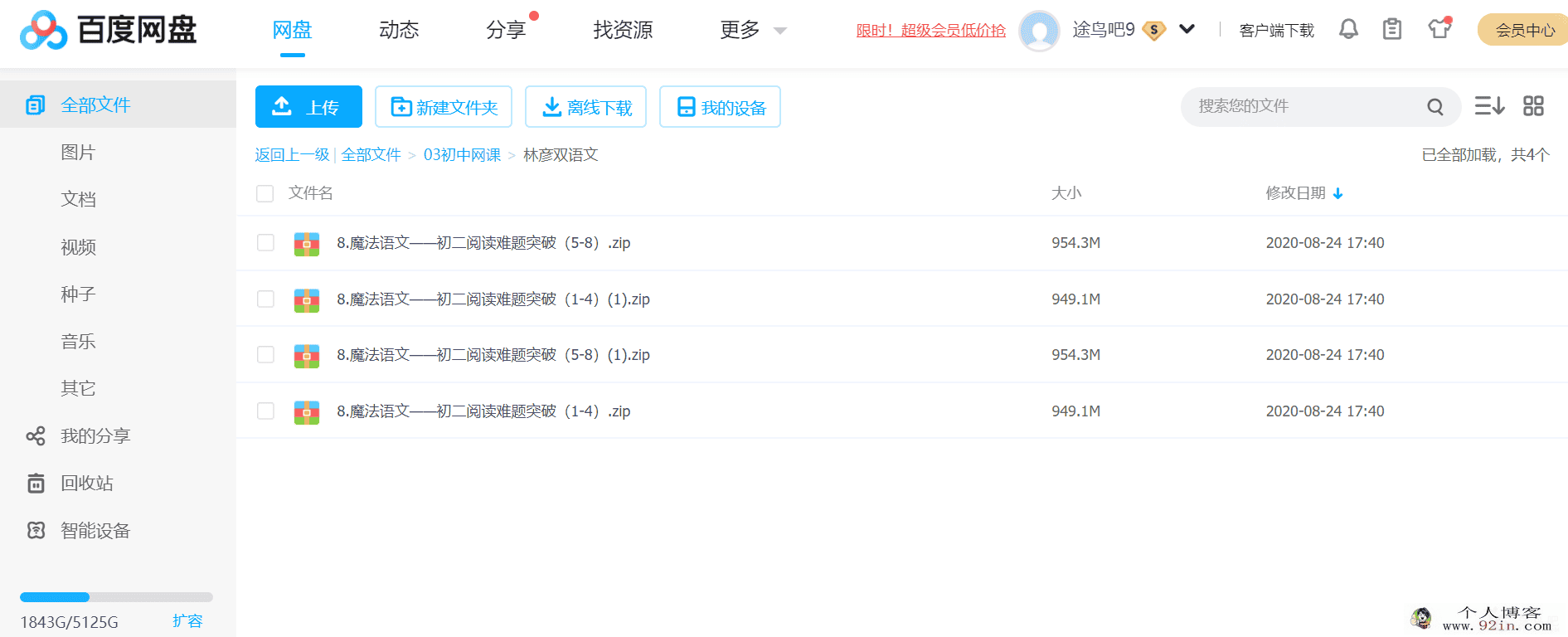Click 客户端下载 link
The height and width of the screenshot is (637, 1568).
tap(1276, 31)
